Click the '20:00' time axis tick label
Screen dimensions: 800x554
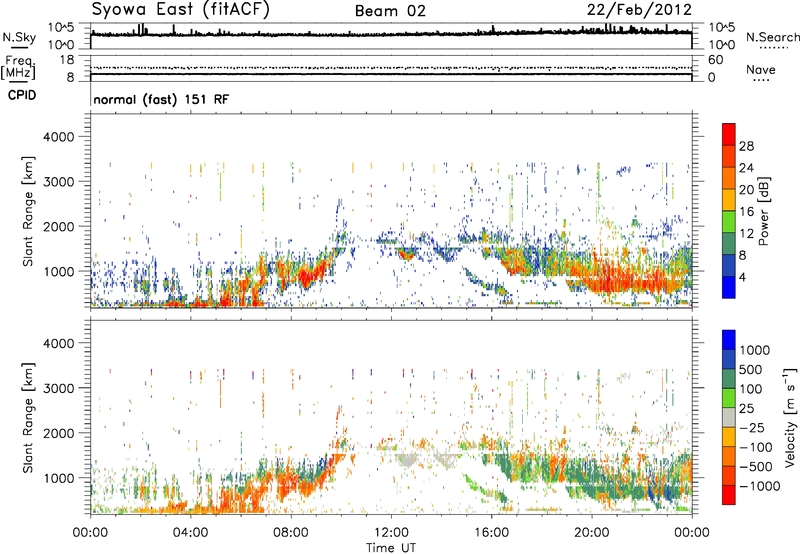592,533
